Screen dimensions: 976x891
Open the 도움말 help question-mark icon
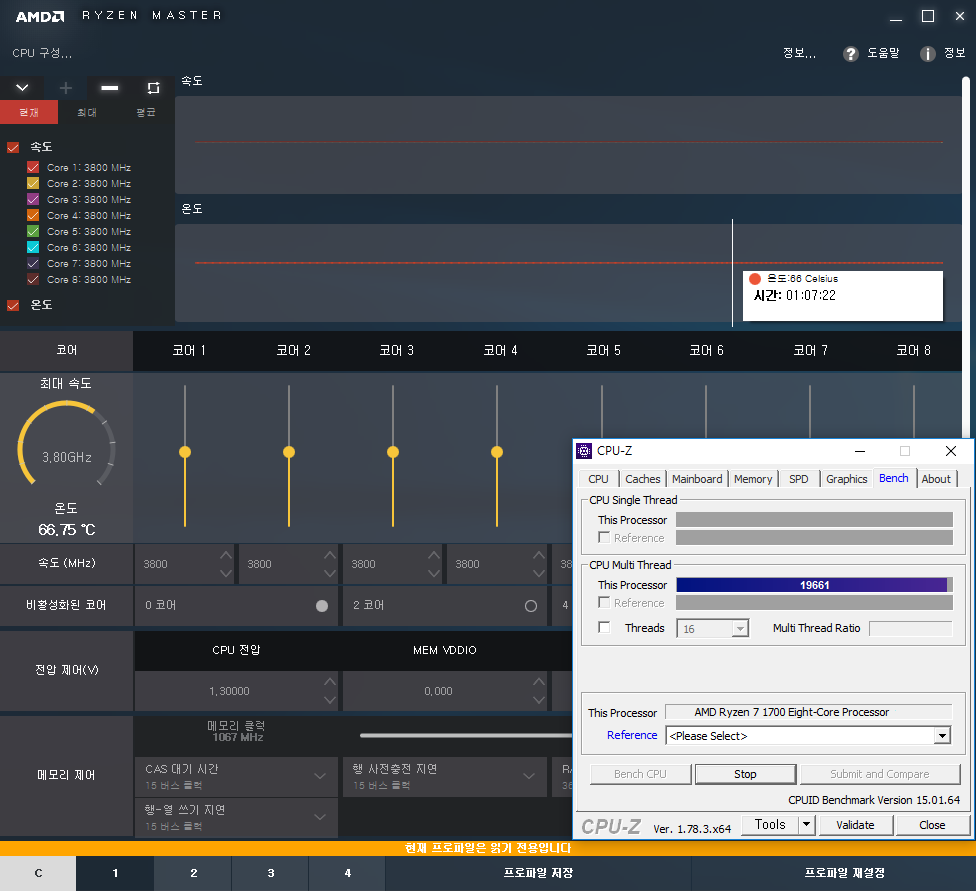[850, 54]
